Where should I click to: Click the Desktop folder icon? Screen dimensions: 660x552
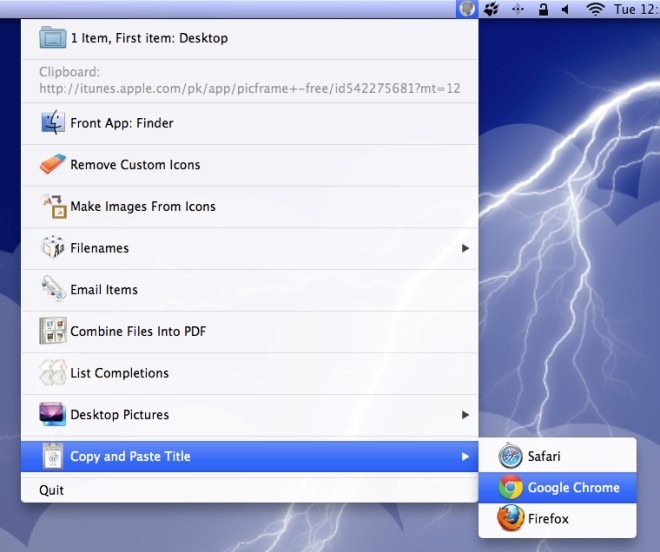pyautogui.click(x=53, y=38)
